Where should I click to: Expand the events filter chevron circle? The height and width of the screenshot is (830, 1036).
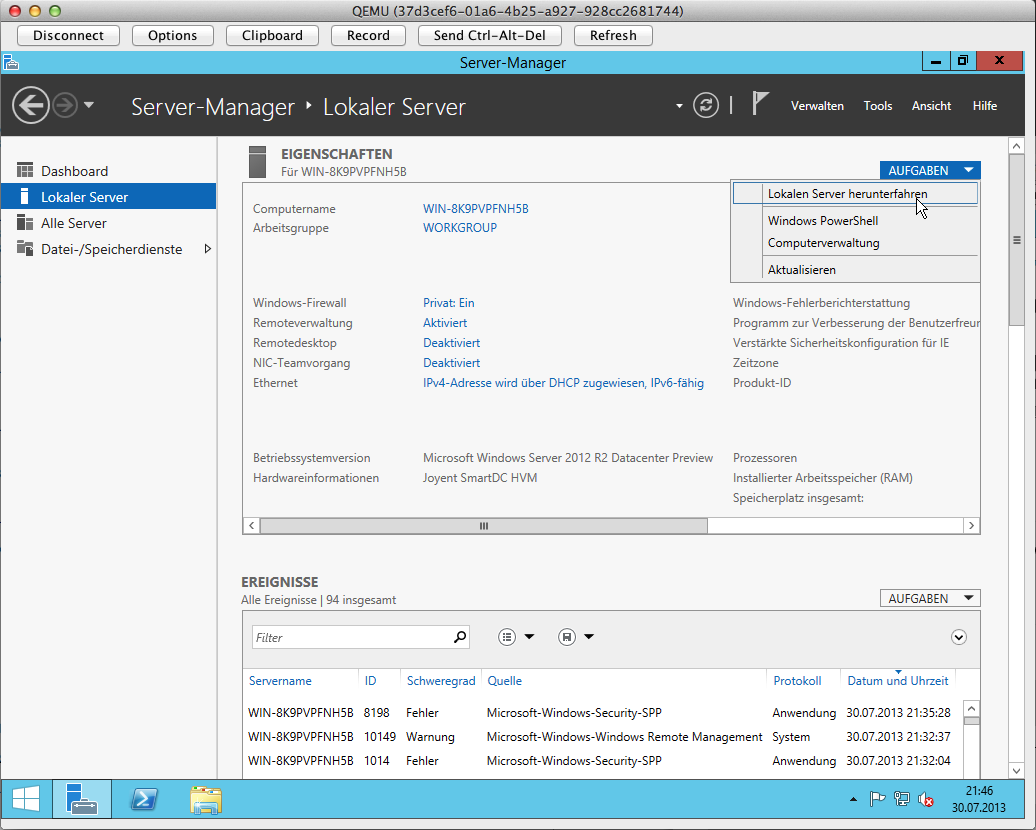[959, 637]
